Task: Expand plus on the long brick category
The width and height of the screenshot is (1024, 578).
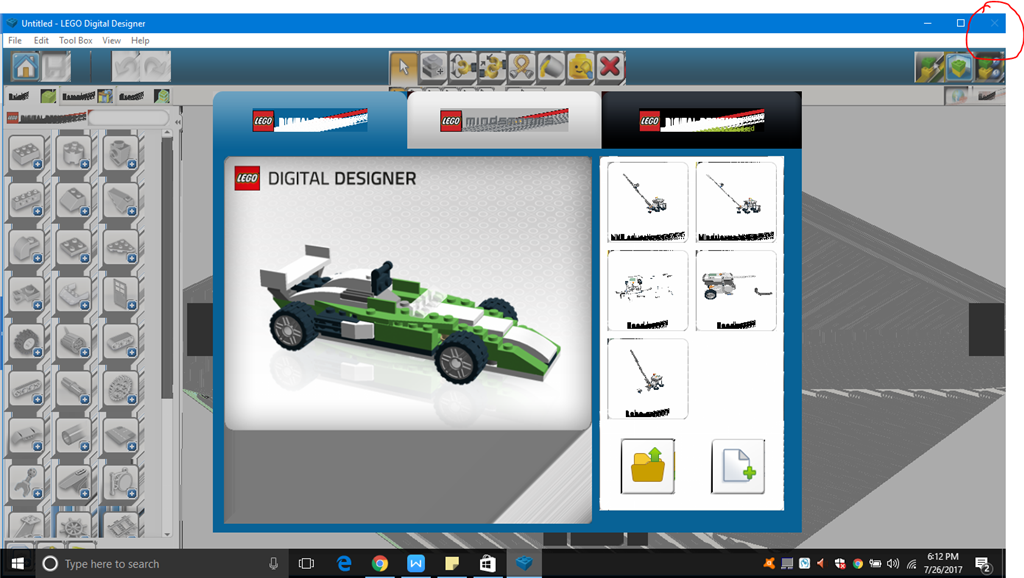Action: pos(38,211)
